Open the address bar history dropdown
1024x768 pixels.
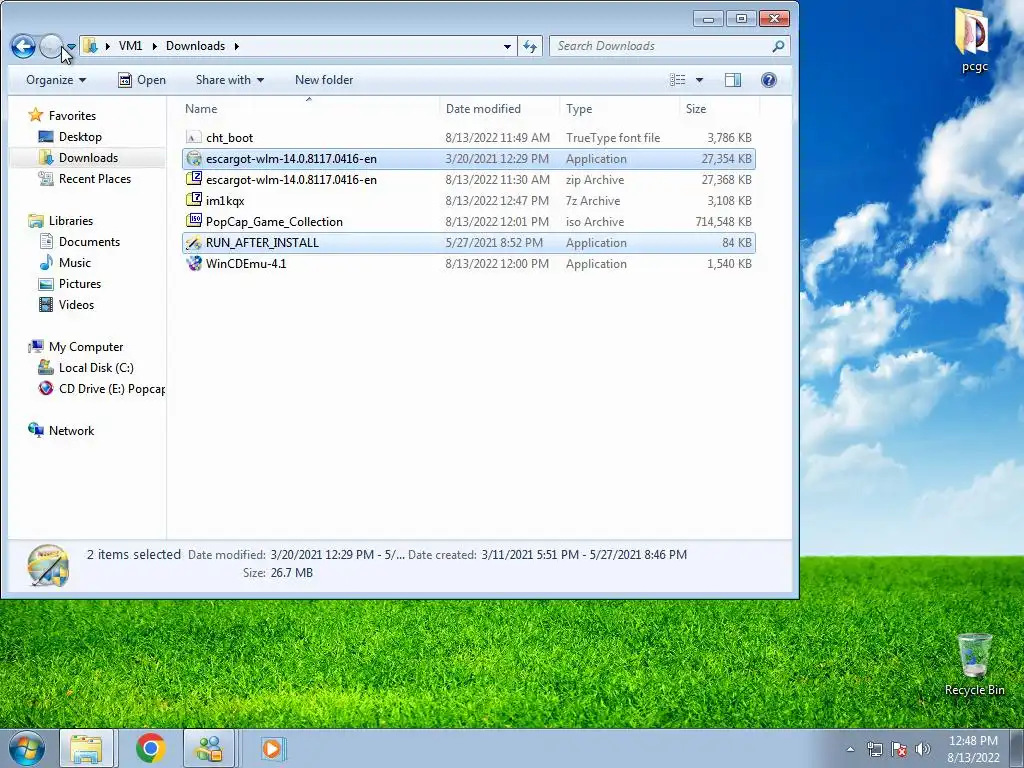[x=507, y=46]
